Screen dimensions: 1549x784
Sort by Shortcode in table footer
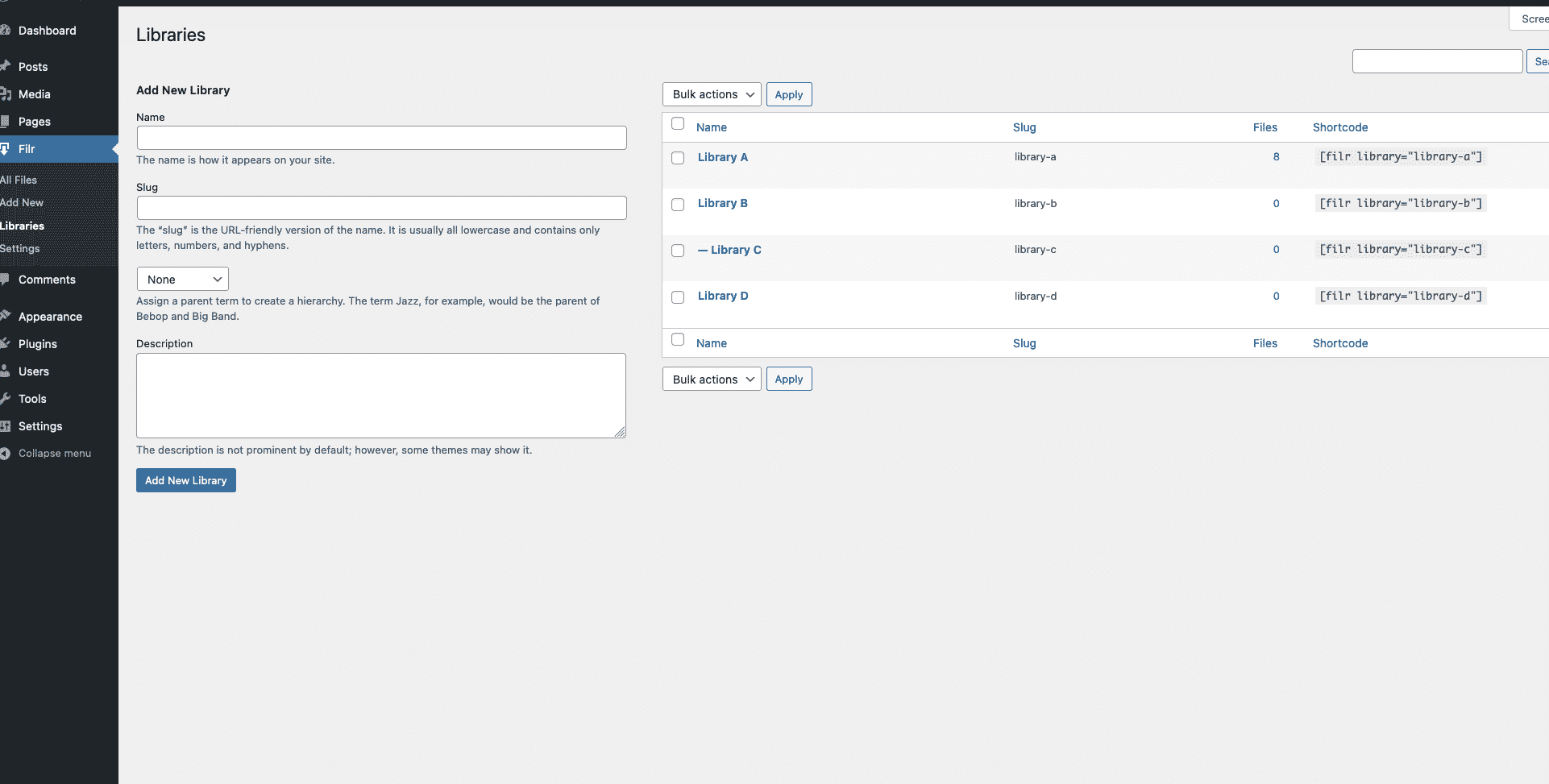[1340, 343]
